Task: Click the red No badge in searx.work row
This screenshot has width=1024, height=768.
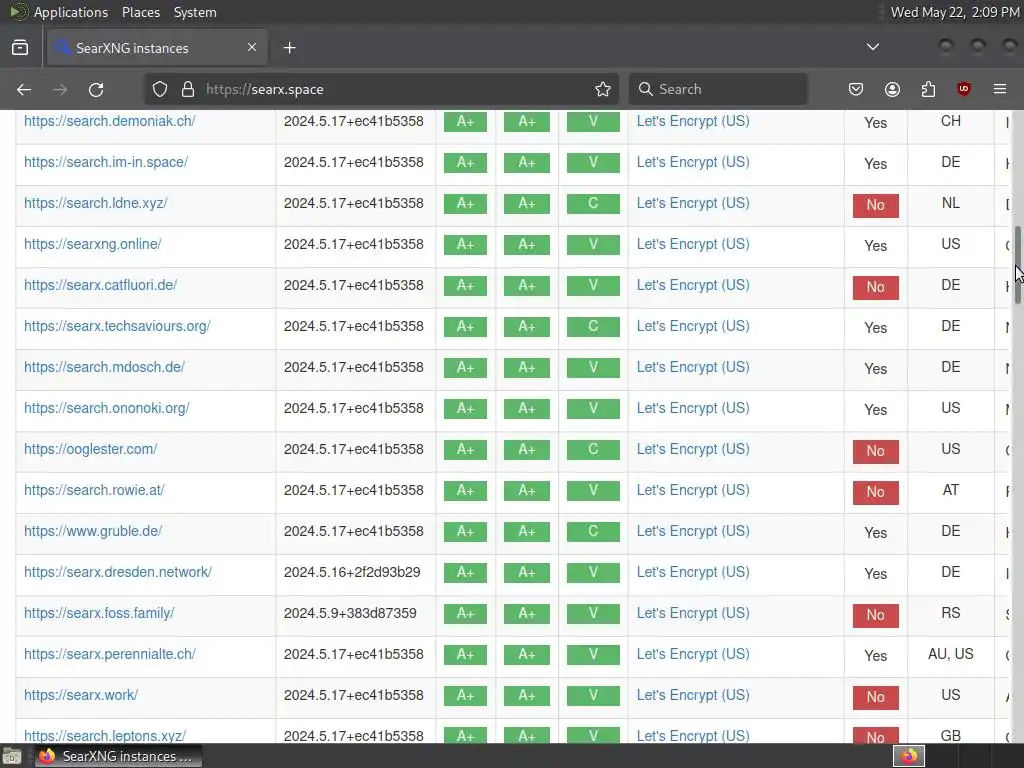Action: [x=876, y=697]
